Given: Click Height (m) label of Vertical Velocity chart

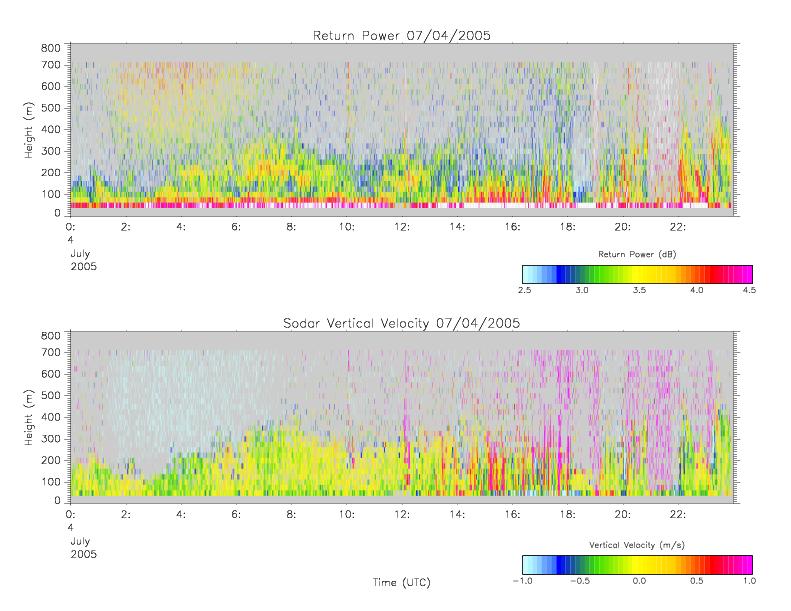Looking at the screenshot, I should coord(29,417).
